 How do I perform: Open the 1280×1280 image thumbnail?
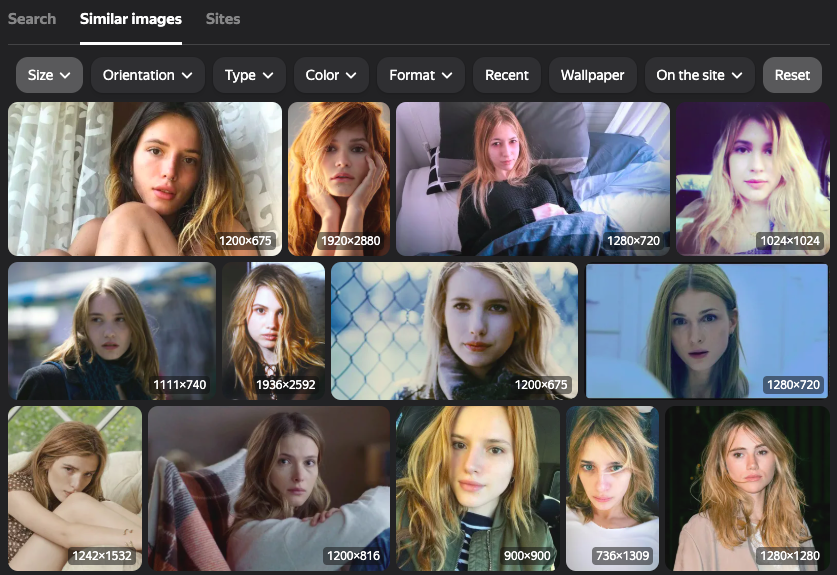point(747,489)
